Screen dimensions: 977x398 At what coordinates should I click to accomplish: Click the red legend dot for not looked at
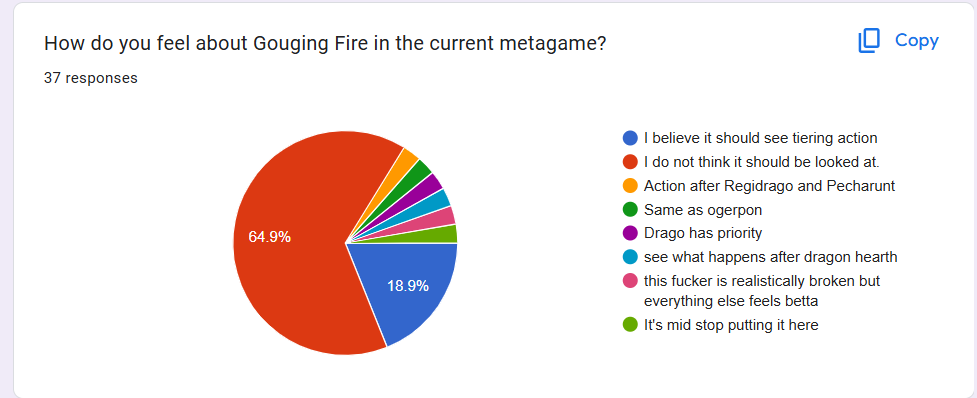pos(630,162)
